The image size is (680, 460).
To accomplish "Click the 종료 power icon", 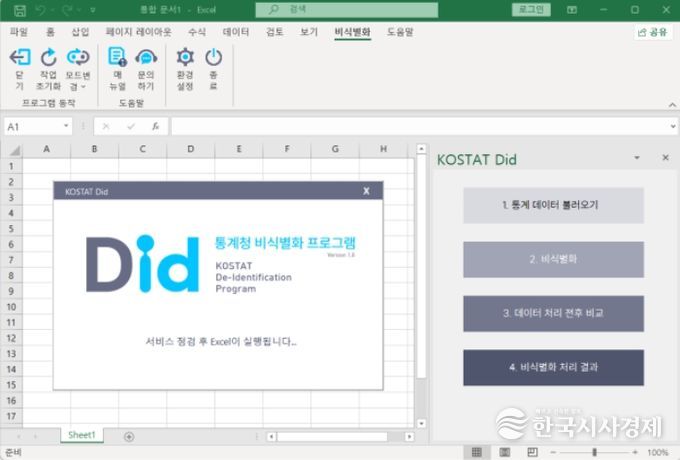I will [x=213, y=58].
